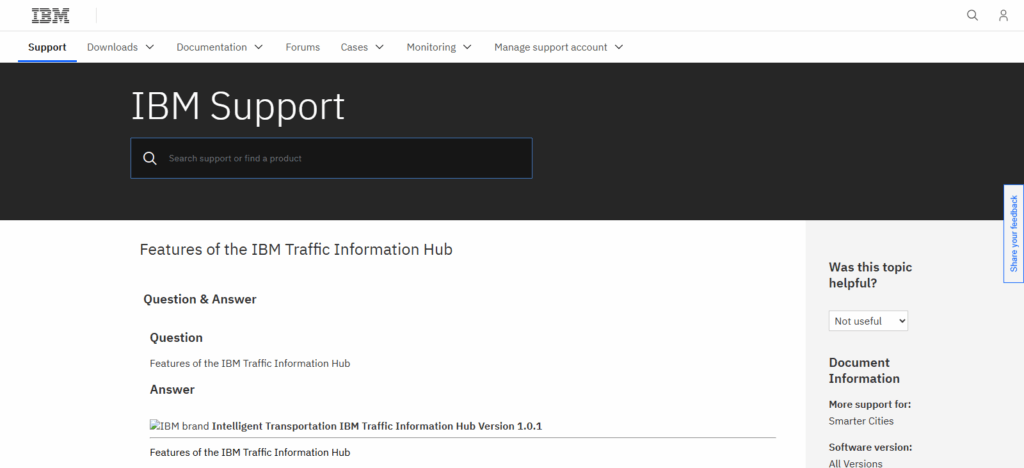Expand the Manage support account menu
The height and width of the screenshot is (468, 1024).
click(x=559, y=47)
